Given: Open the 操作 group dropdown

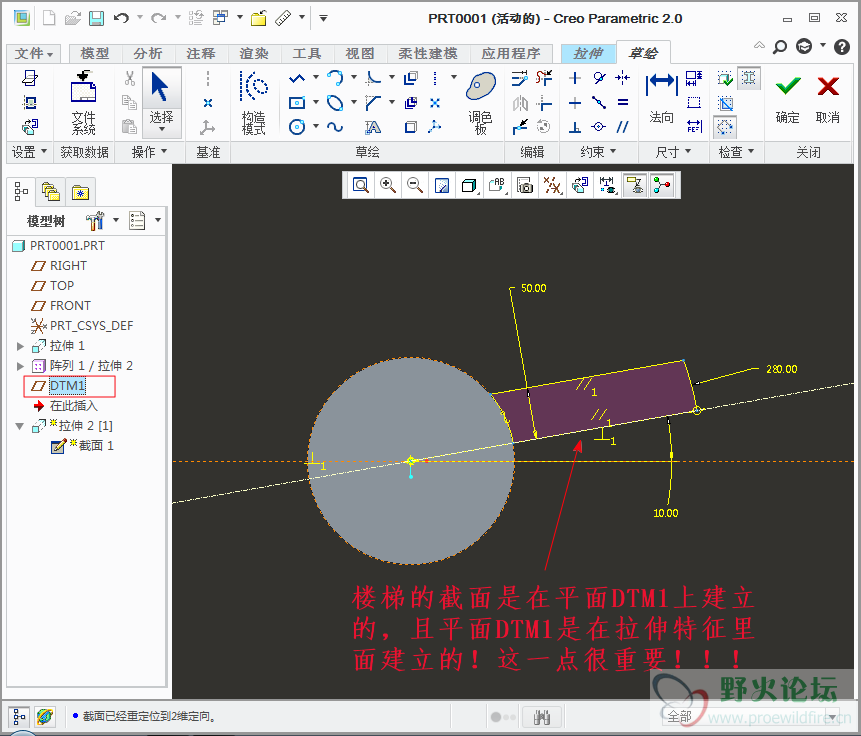Looking at the screenshot, I should point(149,152).
